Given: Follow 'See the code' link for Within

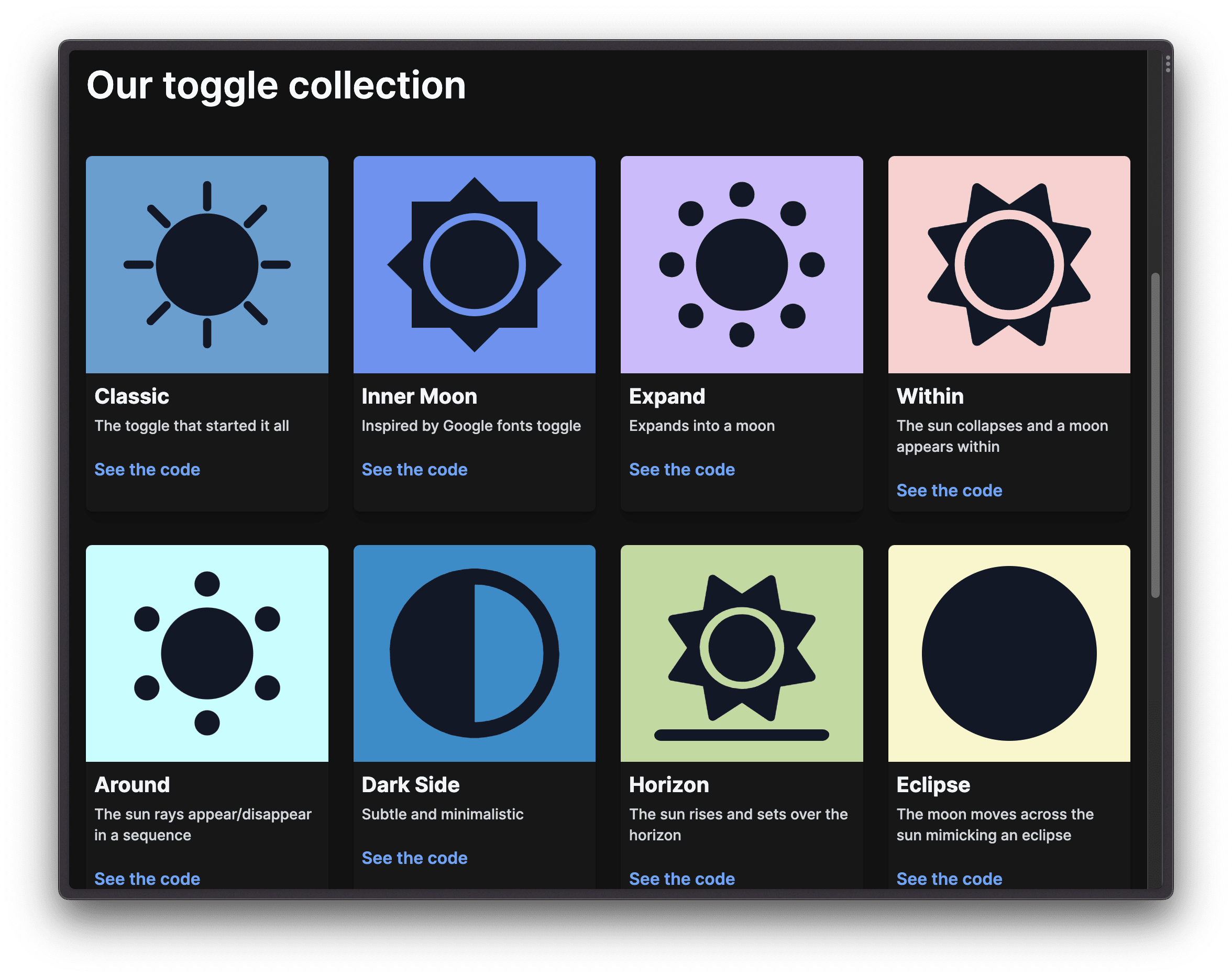Looking at the screenshot, I should [949, 490].
